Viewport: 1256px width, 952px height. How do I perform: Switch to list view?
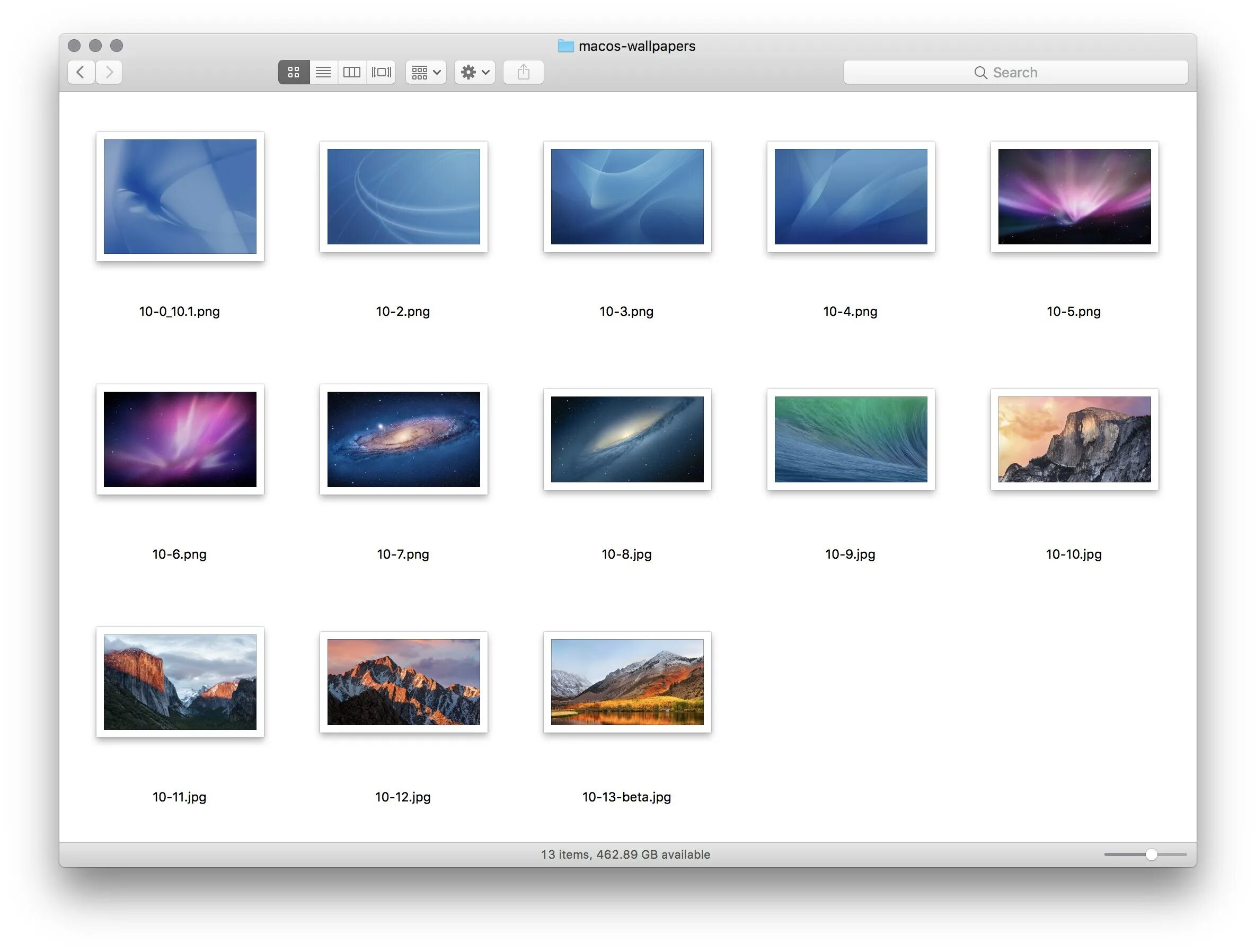tap(323, 72)
